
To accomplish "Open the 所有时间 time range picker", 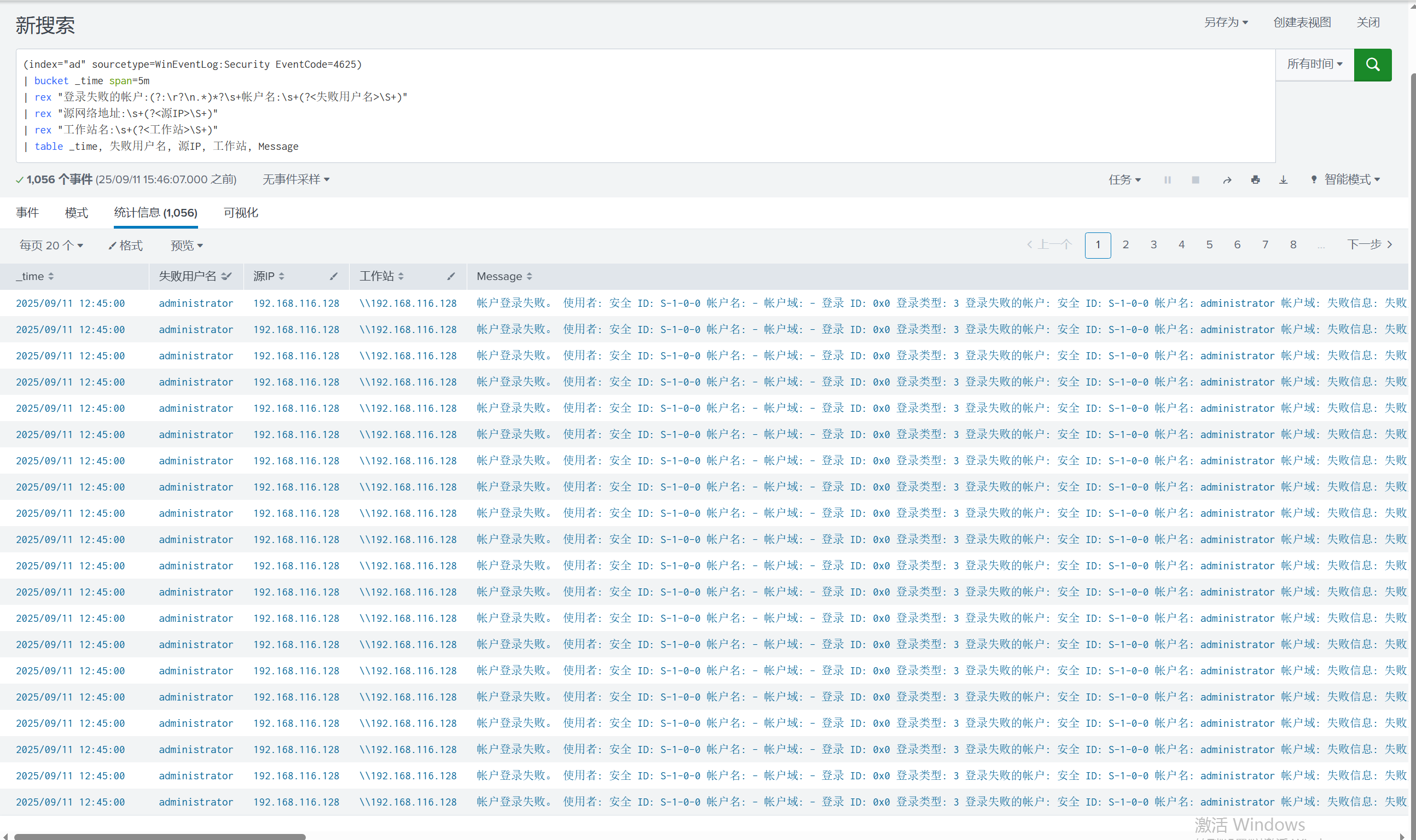I will [1314, 65].
